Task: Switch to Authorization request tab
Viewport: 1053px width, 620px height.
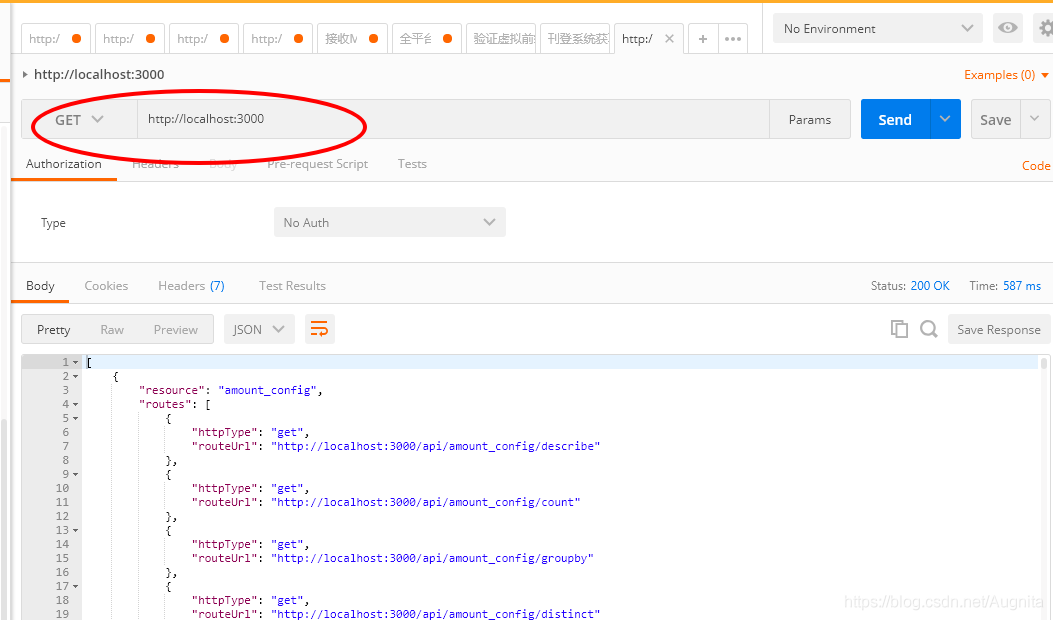Action: (64, 164)
